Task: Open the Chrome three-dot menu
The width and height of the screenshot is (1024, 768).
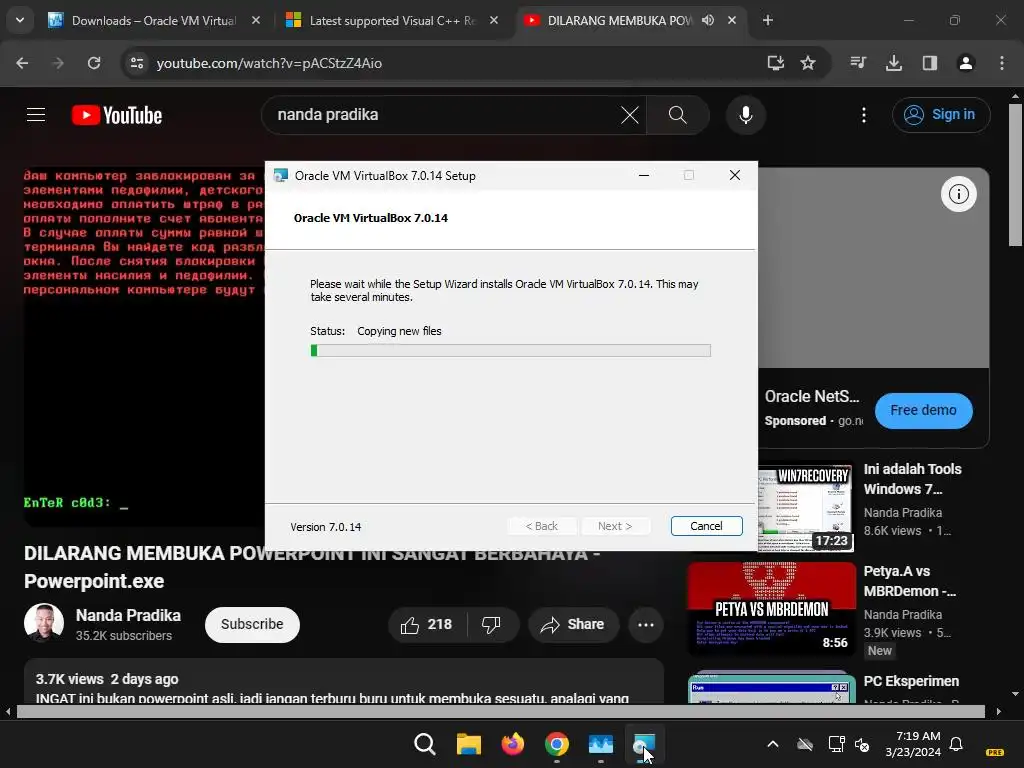Action: [1002, 63]
